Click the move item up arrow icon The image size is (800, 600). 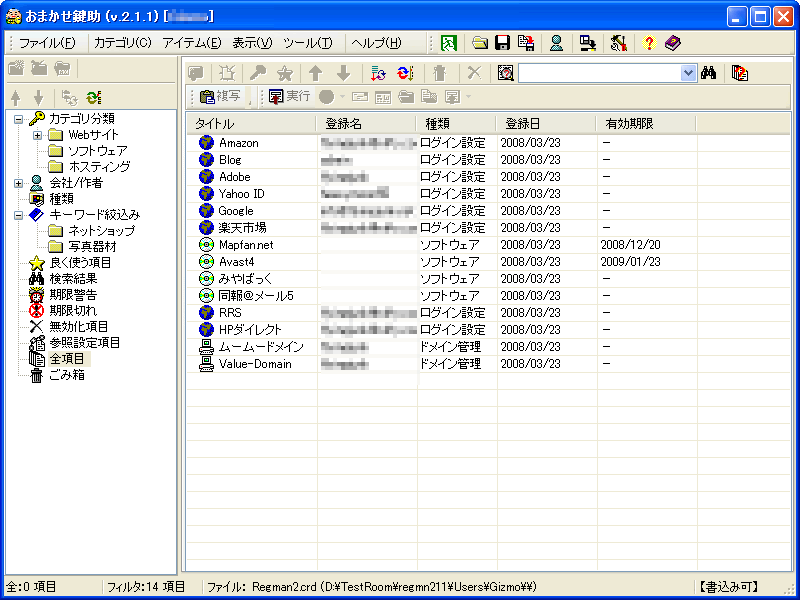tap(316, 73)
